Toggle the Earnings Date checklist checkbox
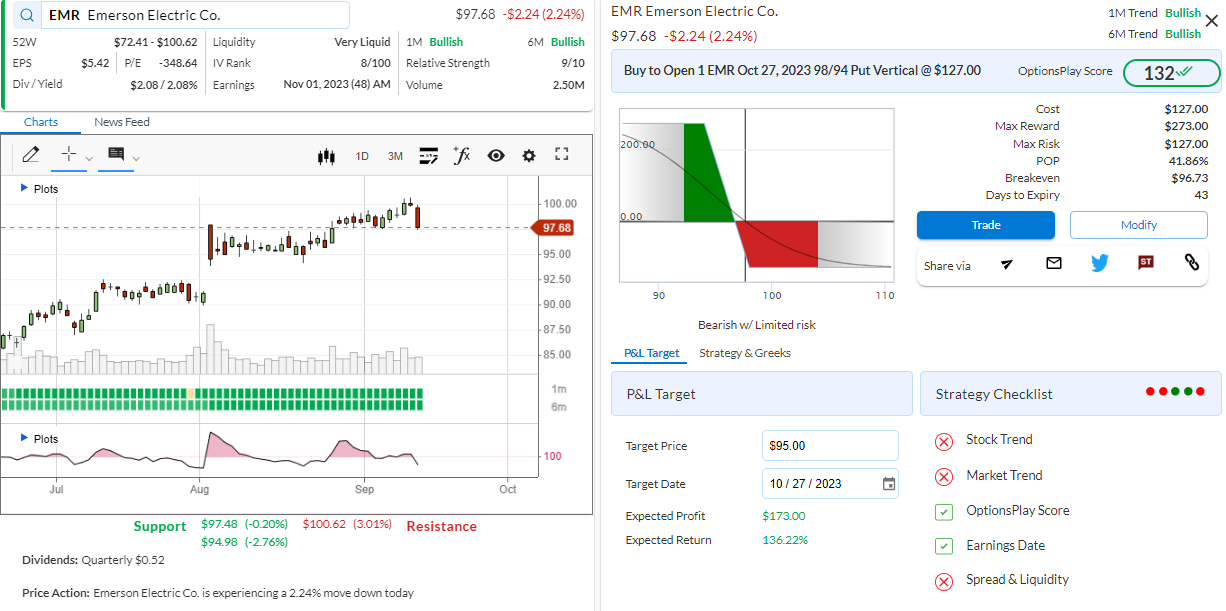Screen dimensions: 1226x611 pos(944,546)
